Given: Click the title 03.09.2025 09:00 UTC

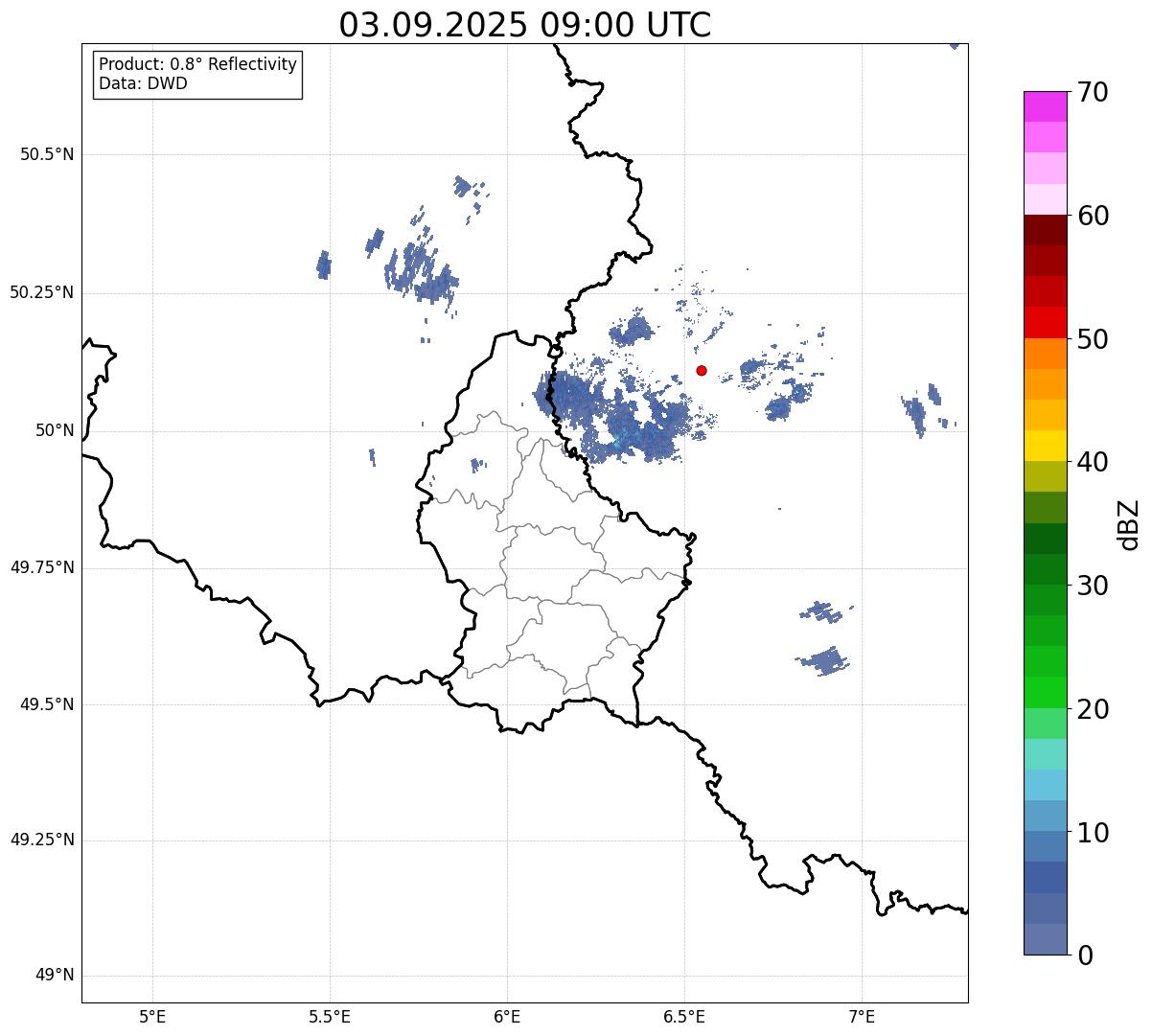Looking at the screenshot, I should point(525,25).
